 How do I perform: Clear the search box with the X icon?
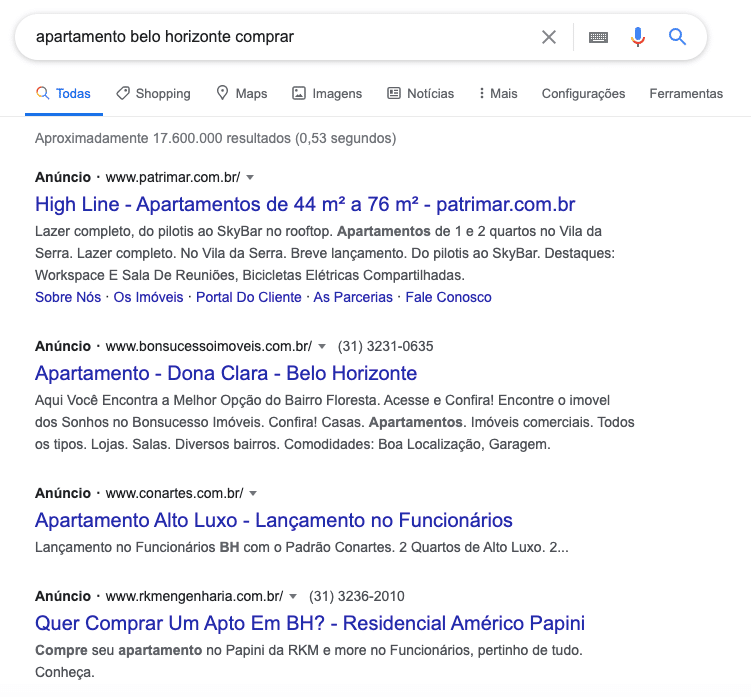pos(549,37)
